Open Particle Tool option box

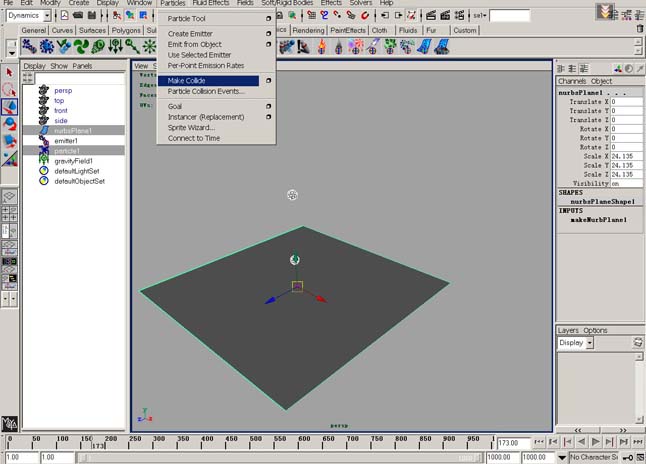point(268,19)
